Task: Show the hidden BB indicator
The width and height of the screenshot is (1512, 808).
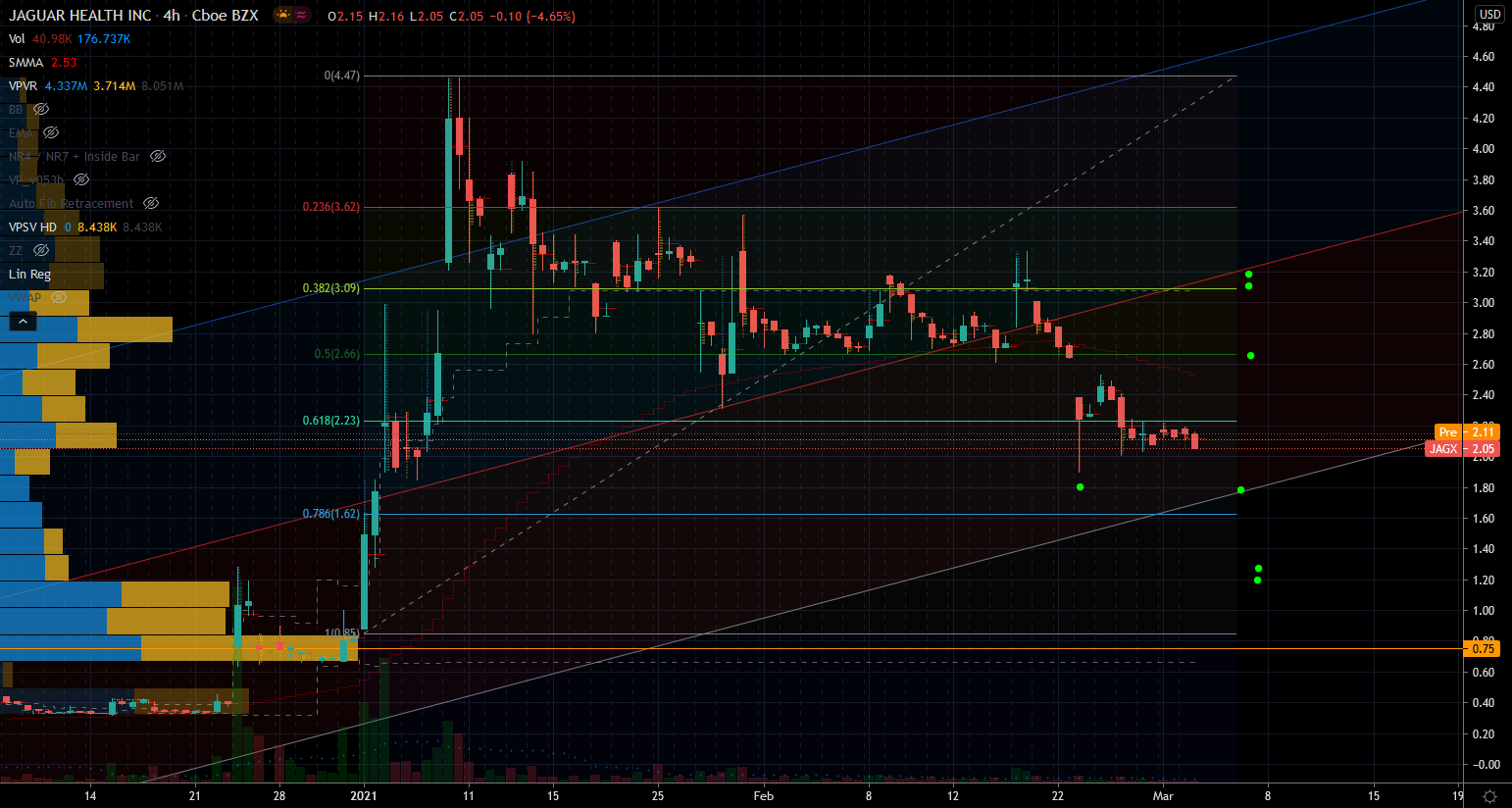Action: coord(41,110)
